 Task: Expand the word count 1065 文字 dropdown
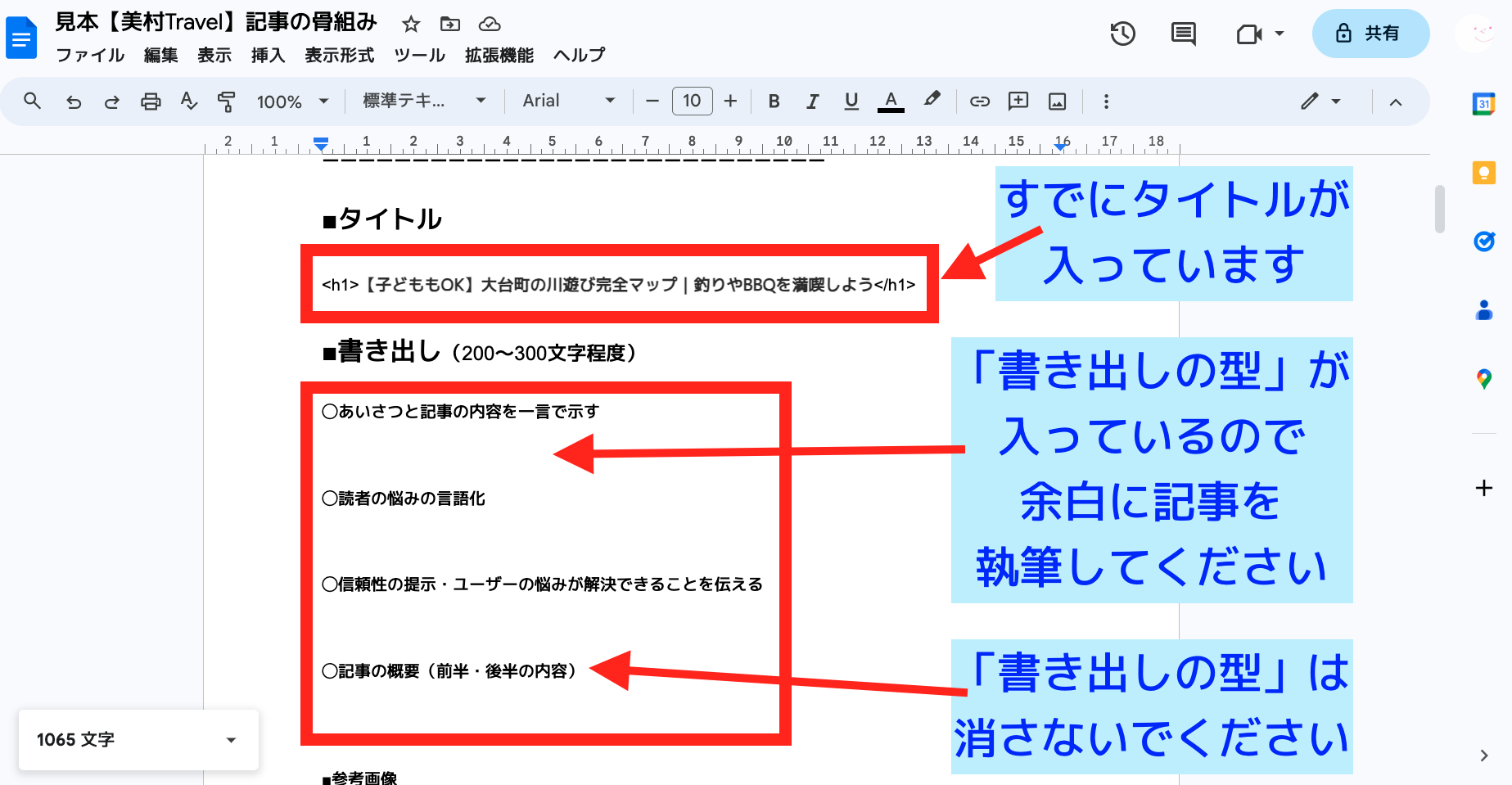point(231,740)
